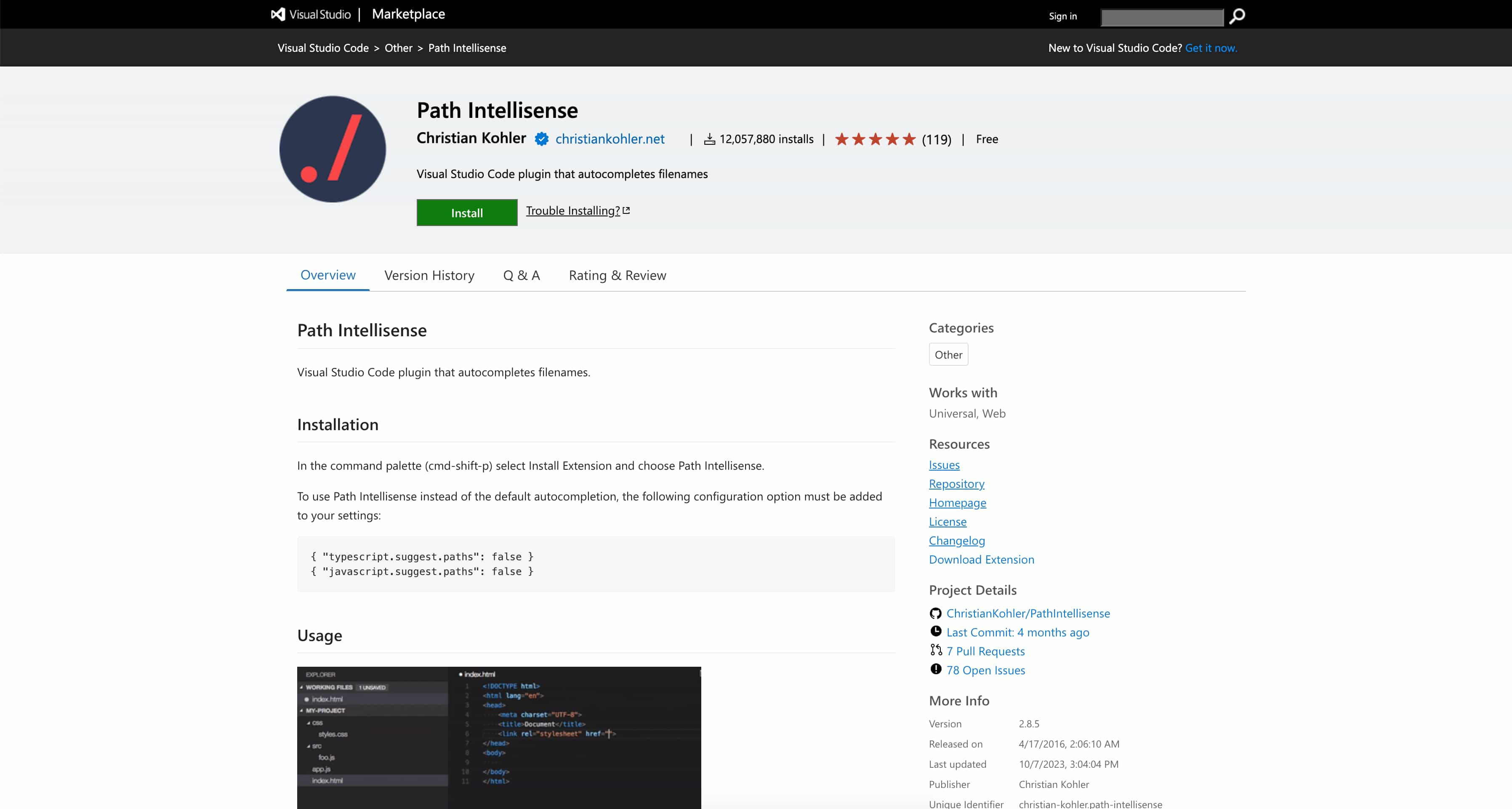The image size is (1512, 809).
Task: Click the open issues alert icon
Action: coord(936,669)
